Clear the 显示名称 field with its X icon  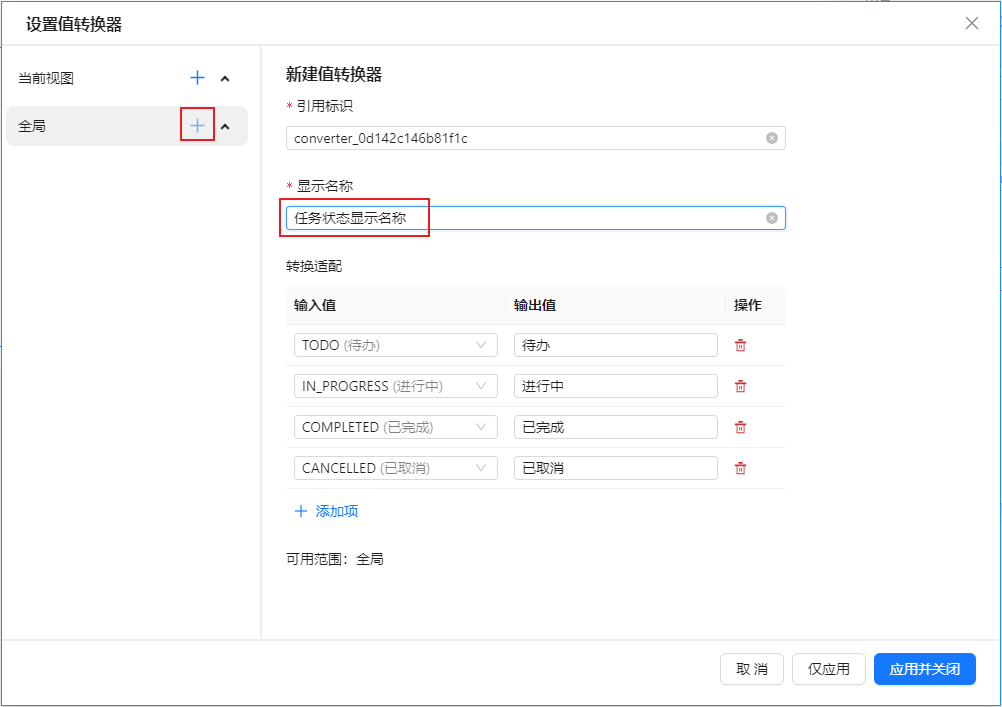pos(772,218)
